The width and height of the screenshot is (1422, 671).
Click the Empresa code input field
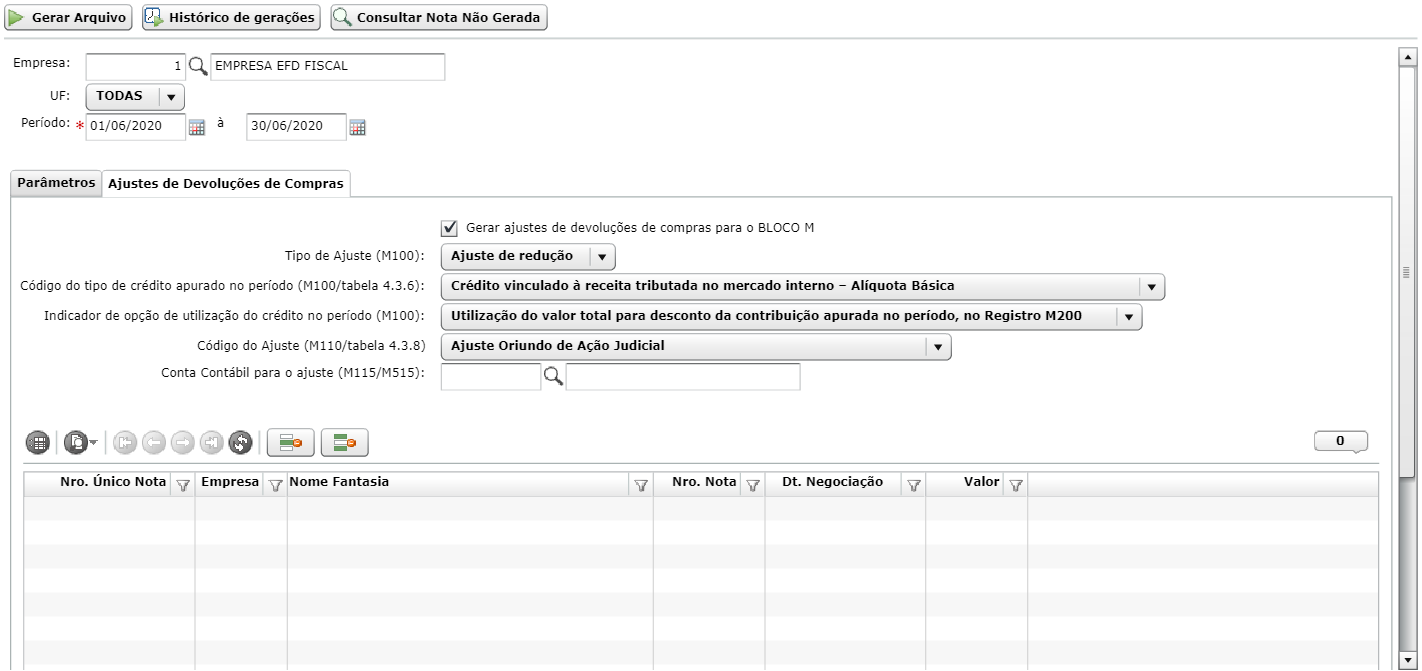pyautogui.click(x=136, y=67)
